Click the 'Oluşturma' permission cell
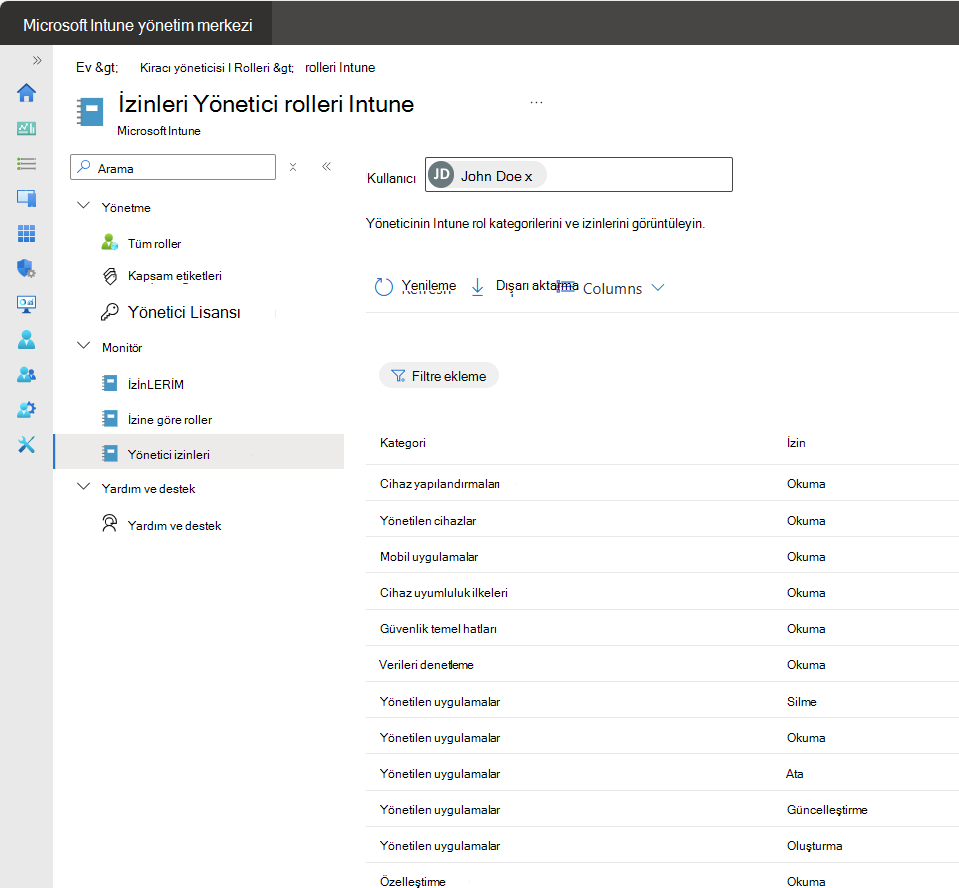This screenshot has width=959, height=888. 814,846
